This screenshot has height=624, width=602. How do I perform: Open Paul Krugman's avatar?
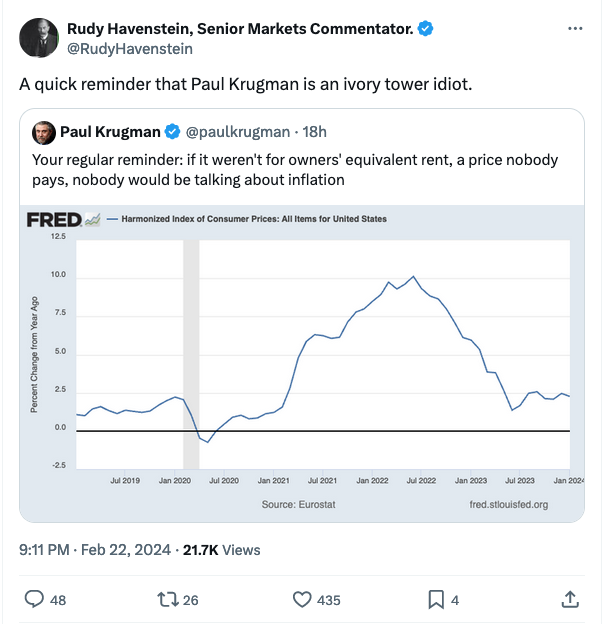tap(44, 132)
